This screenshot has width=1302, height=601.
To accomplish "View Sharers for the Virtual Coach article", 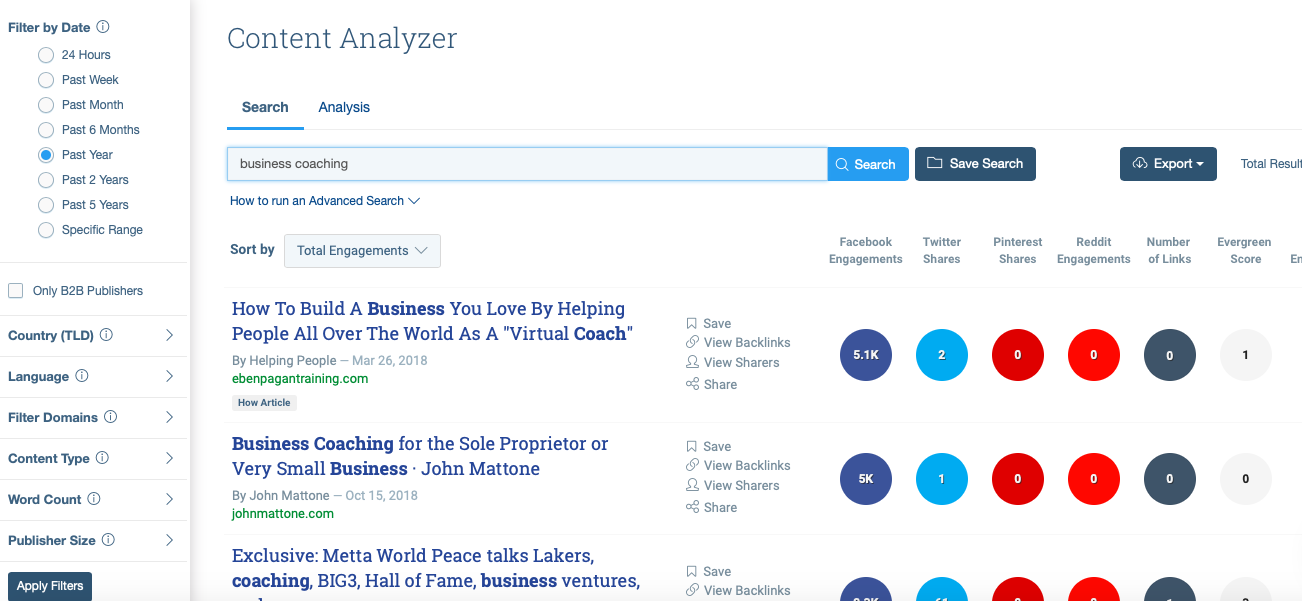I will [733, 362].
